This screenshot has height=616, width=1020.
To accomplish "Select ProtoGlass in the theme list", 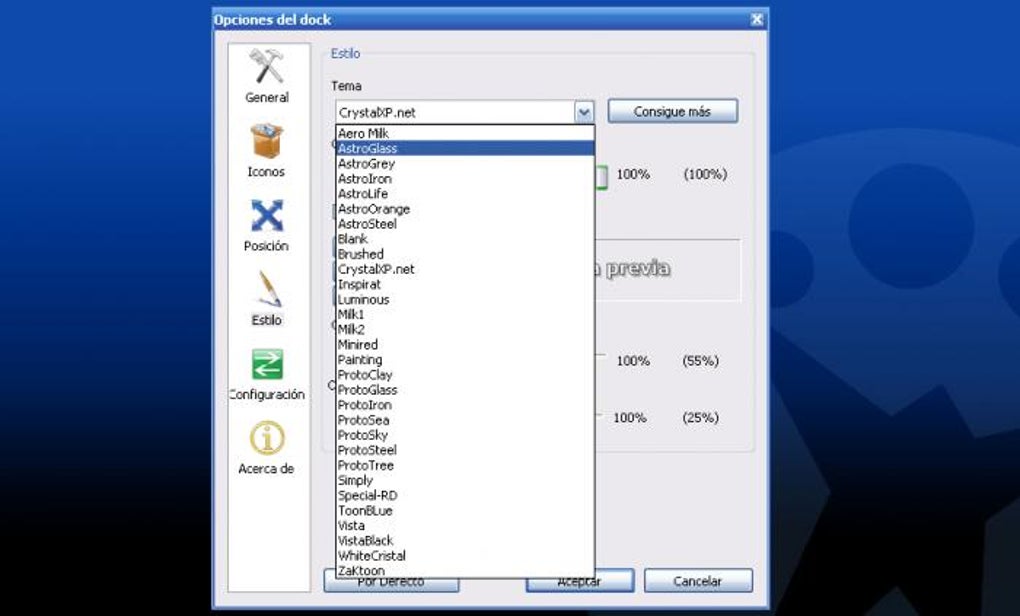I will 465,390.
